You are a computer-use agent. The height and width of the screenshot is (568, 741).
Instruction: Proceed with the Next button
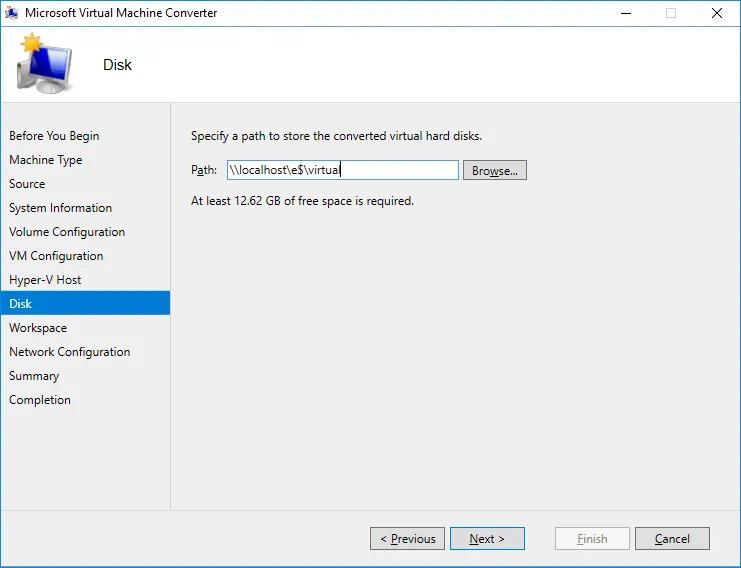coord(487,539)
